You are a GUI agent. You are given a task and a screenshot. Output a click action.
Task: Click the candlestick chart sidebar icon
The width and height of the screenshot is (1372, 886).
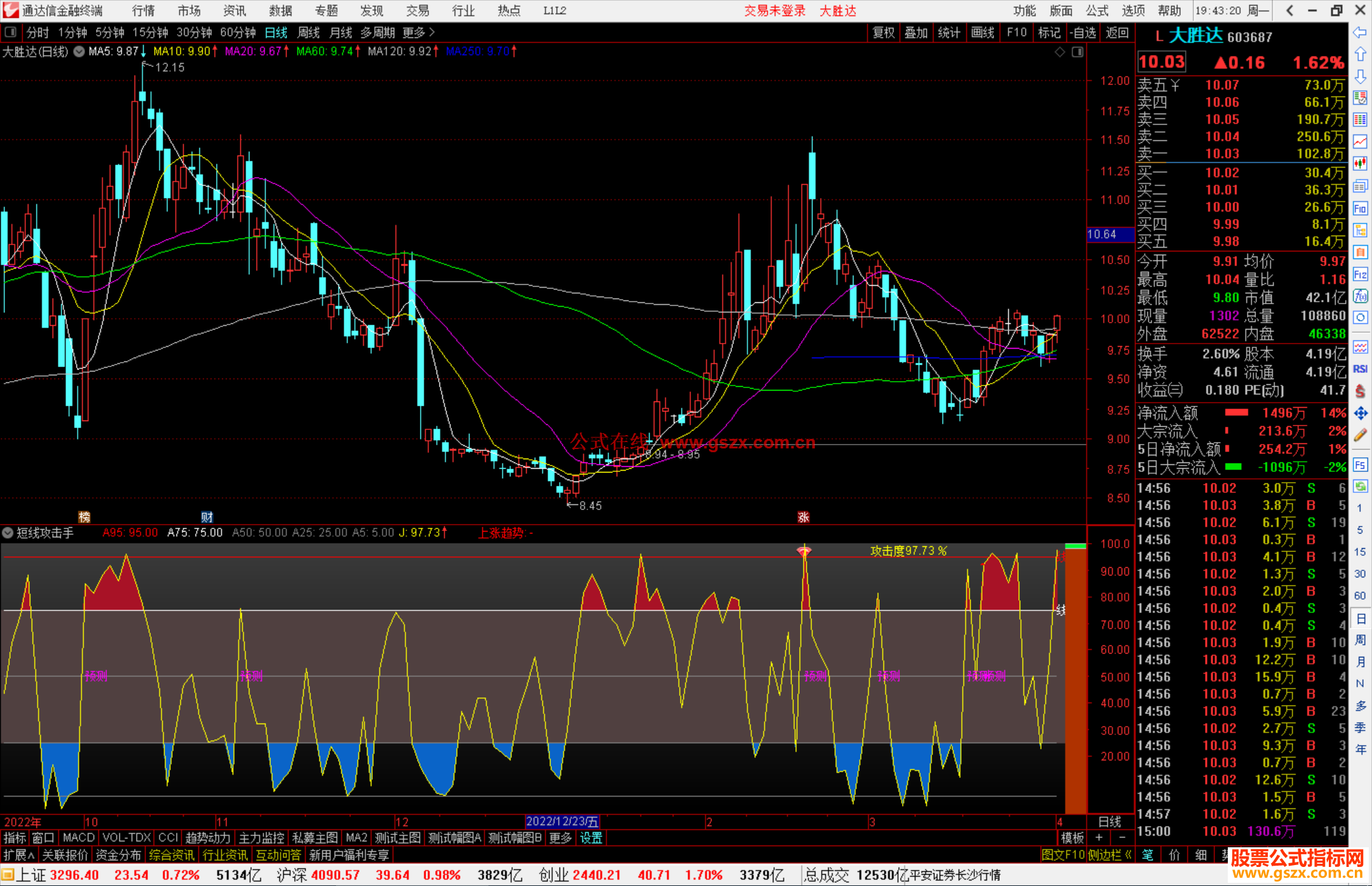1360,164
